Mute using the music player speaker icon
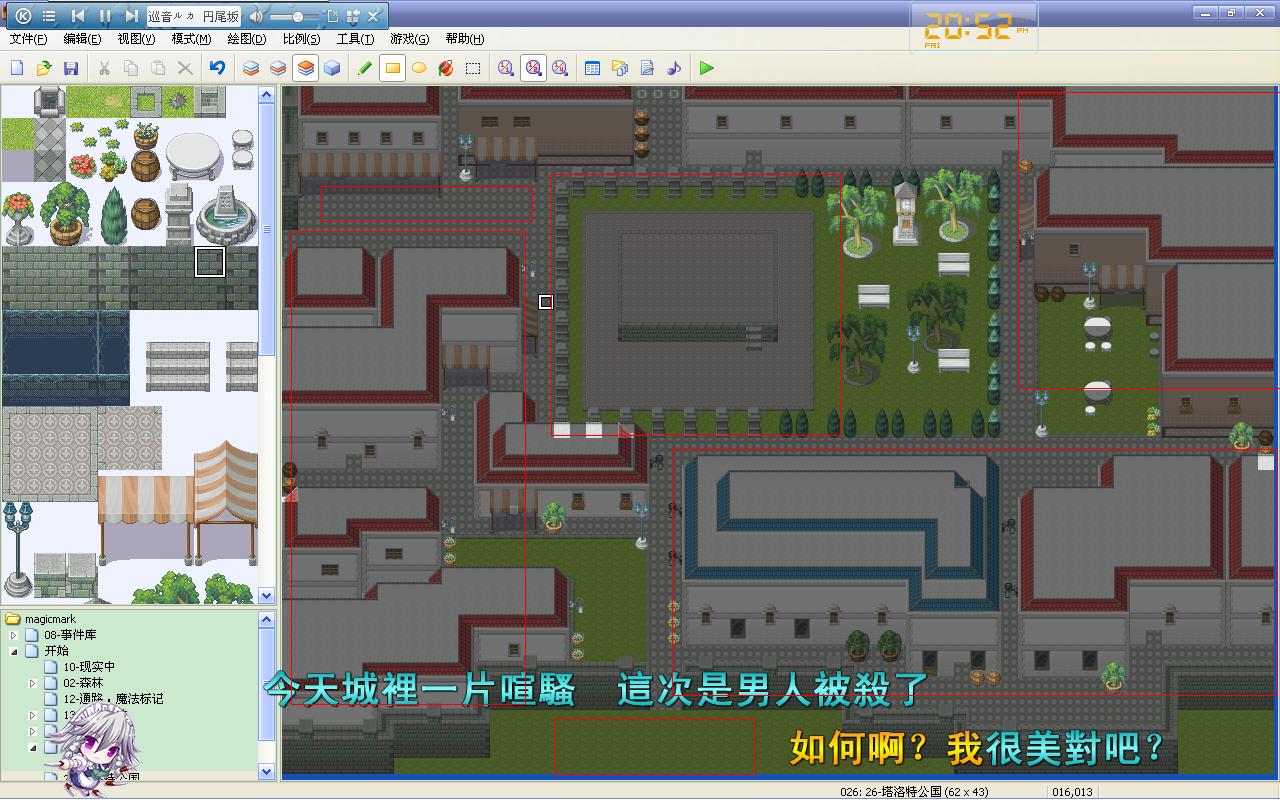 click(256, 17)
